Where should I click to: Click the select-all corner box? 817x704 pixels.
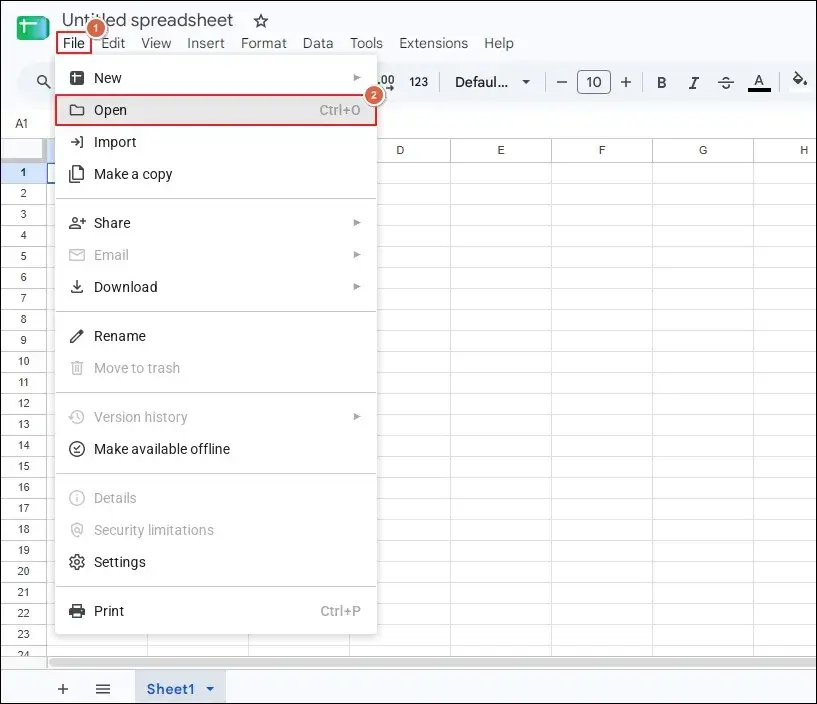pyautogui.click(x=23, y=150)
